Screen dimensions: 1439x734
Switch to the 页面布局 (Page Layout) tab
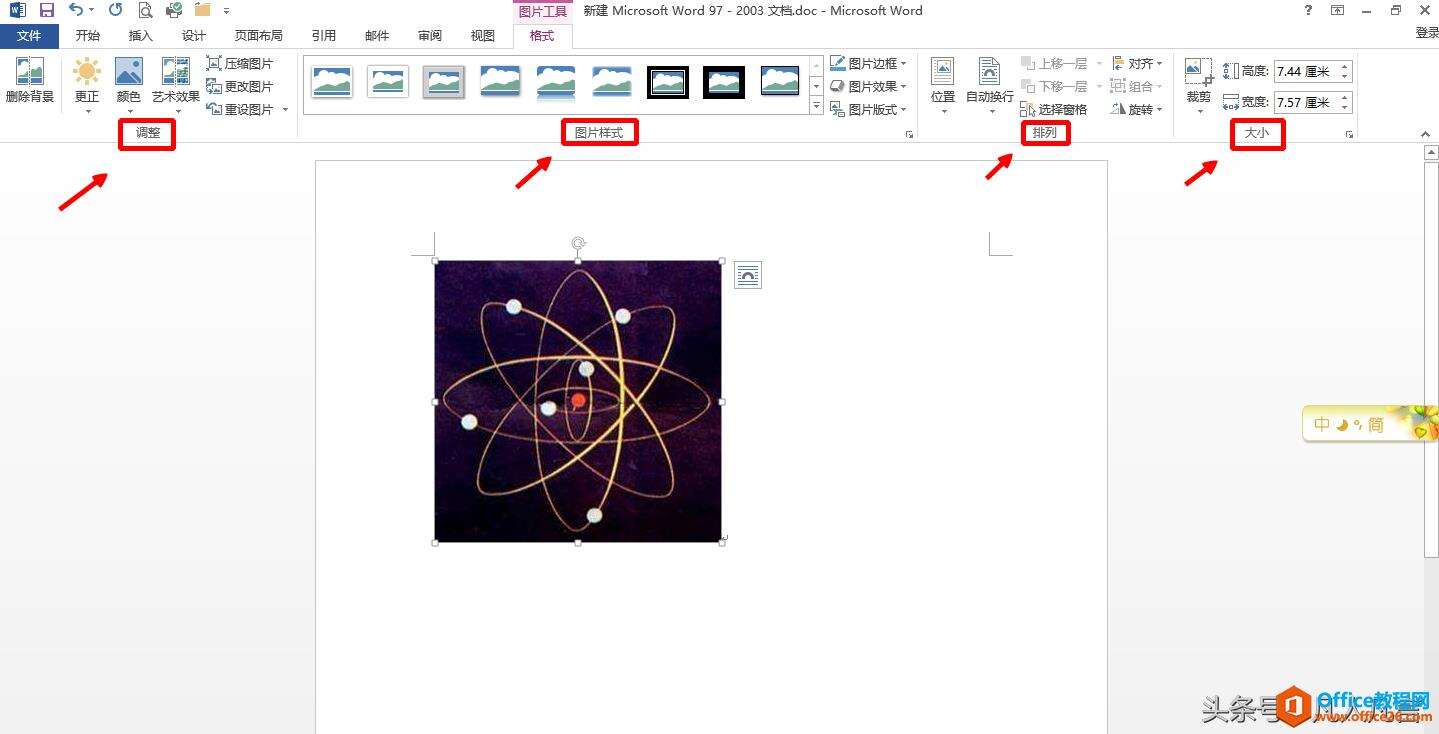click(x=259, y=36)
